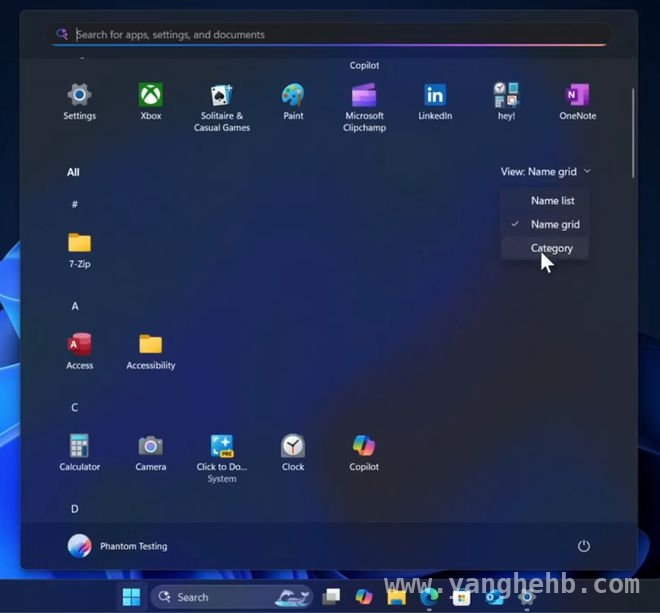The image size is (660, 613).
Task: Click the power button icon
Action: [x=583, y=546]
